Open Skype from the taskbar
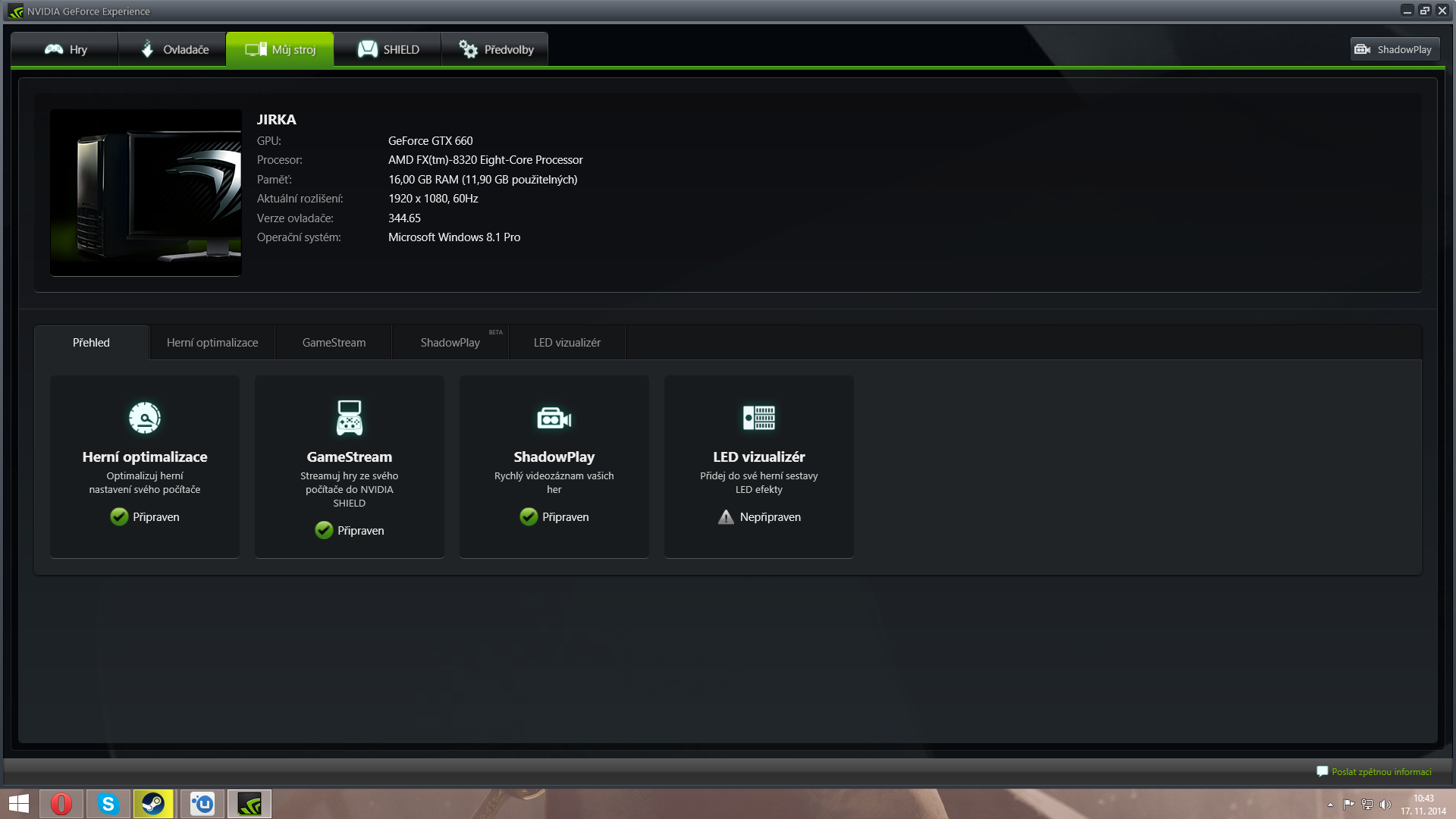 [x=108, y=804]
